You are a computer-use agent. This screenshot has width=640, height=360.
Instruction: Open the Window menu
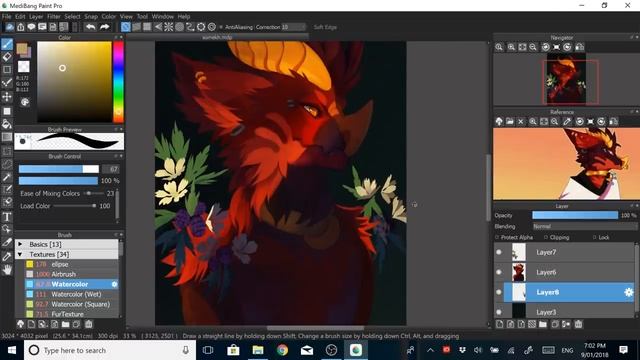pyautogui.click(x=162, y=16)
